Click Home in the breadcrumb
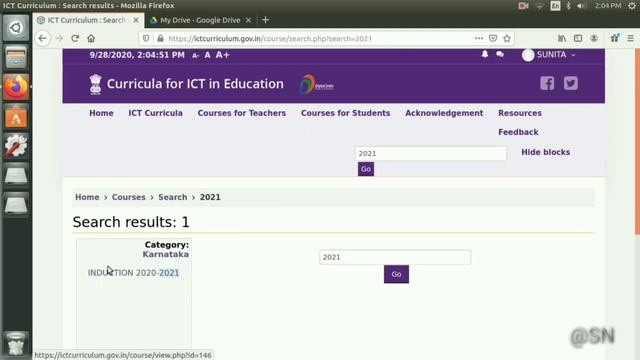Image resolution: width=640 pixels, height=360 pixels. [x=87, y=197]
